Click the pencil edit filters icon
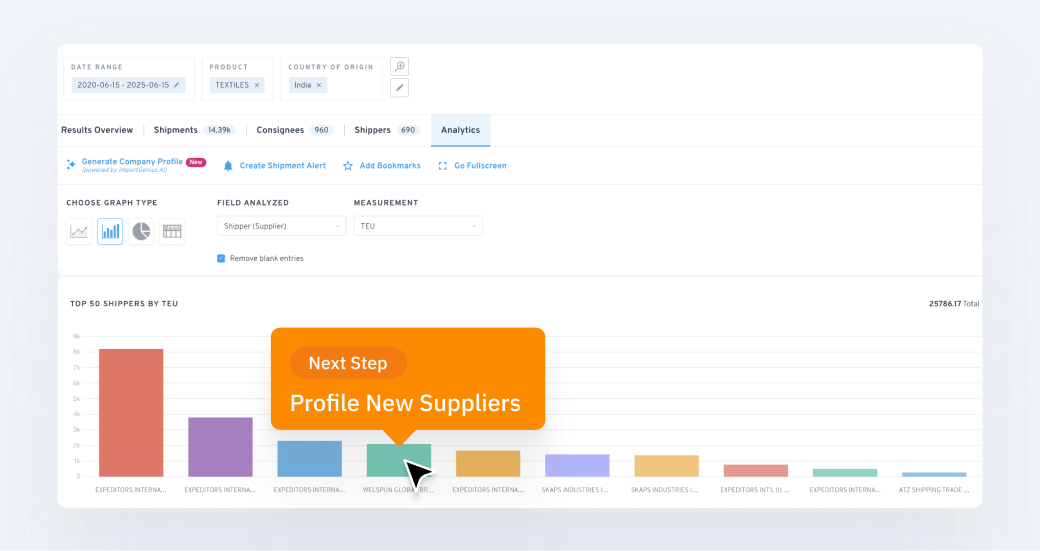Image resolution: width=1040 pixels, height=551 pixels. pyautogui.click(x=399, y=88)
